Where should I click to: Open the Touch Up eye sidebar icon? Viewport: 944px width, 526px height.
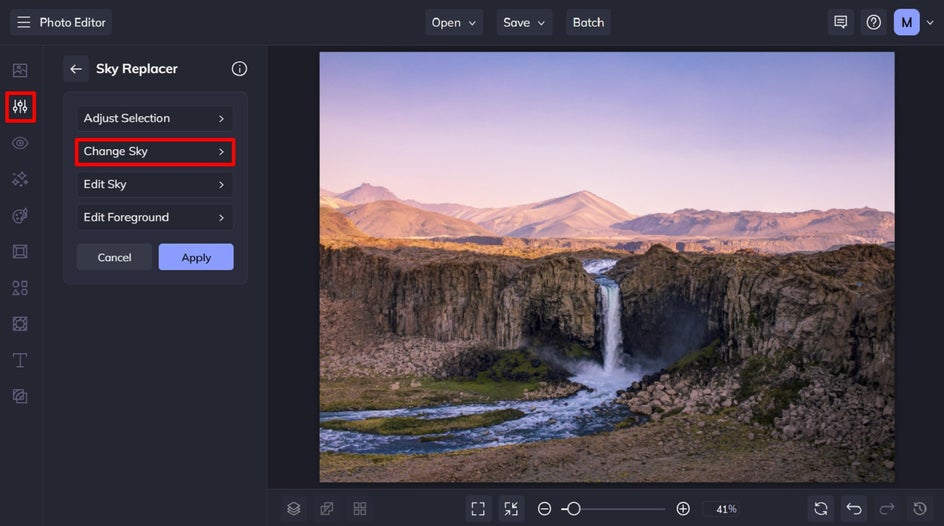20,143
